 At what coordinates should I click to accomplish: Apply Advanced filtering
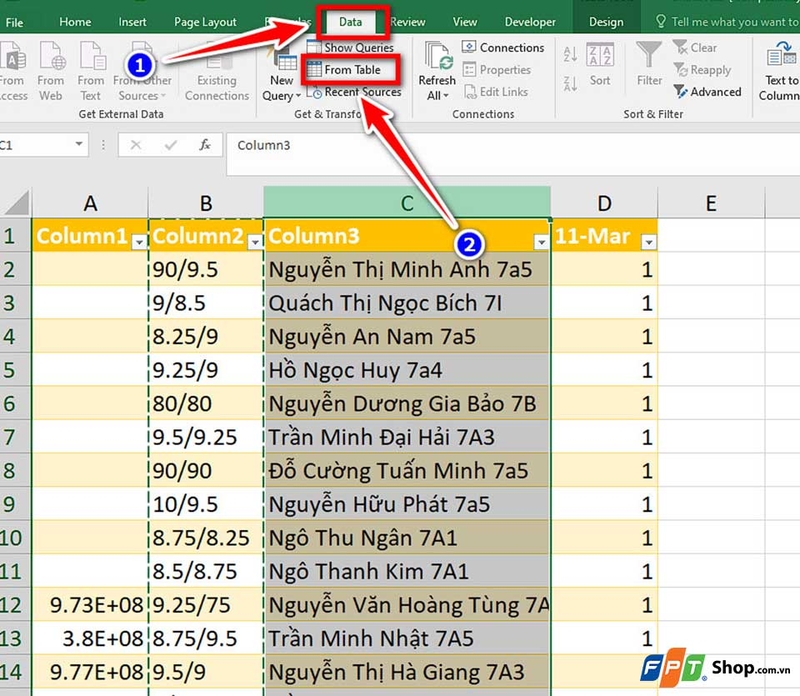(708, 92)
